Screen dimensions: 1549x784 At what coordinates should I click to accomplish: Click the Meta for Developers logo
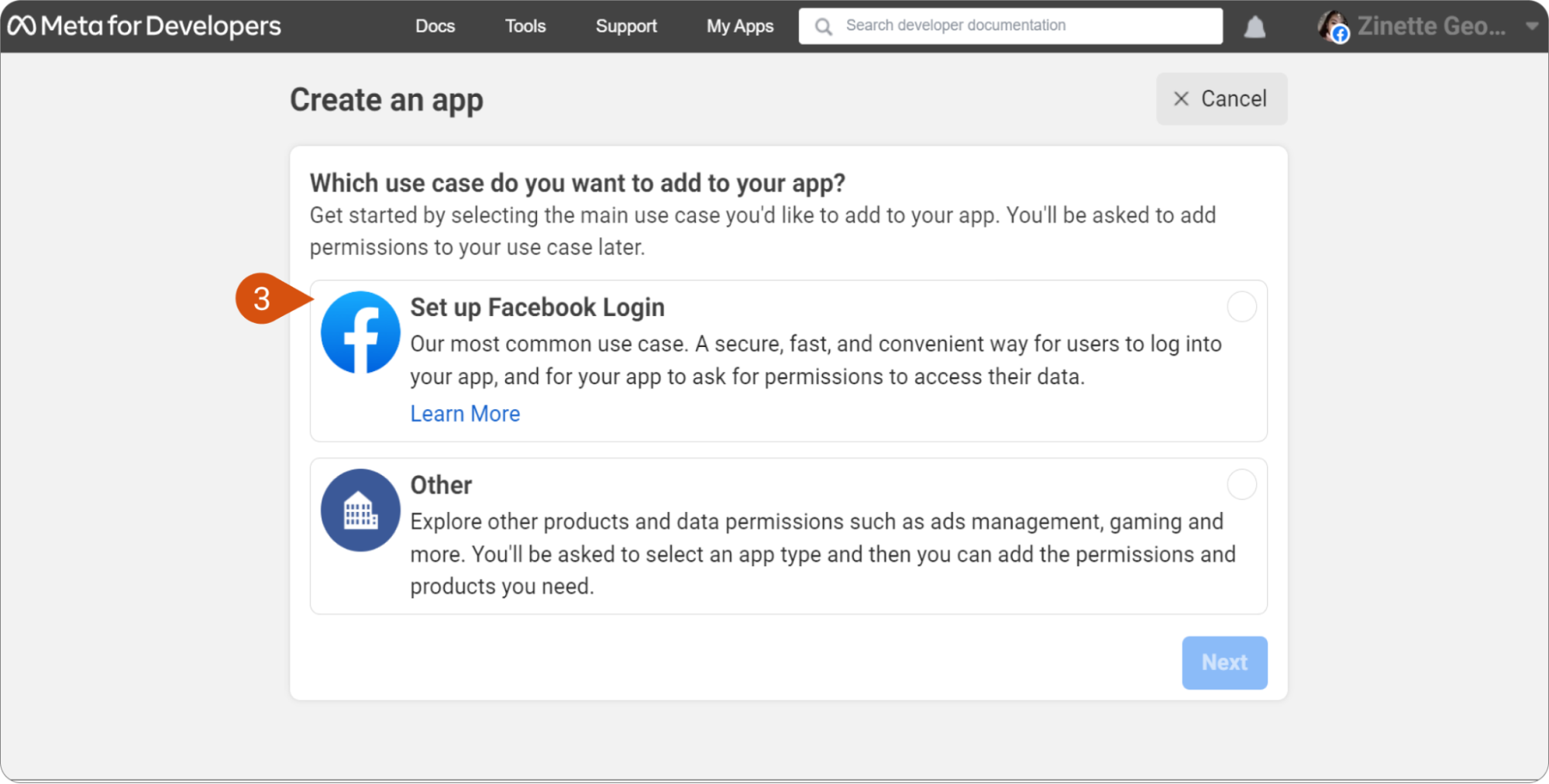[x=144, y=26]
